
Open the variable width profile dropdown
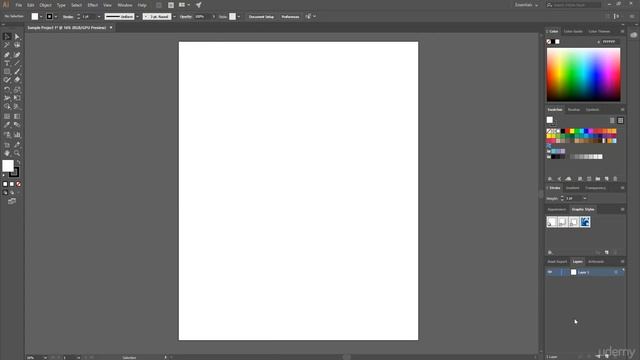click(137, 17)
